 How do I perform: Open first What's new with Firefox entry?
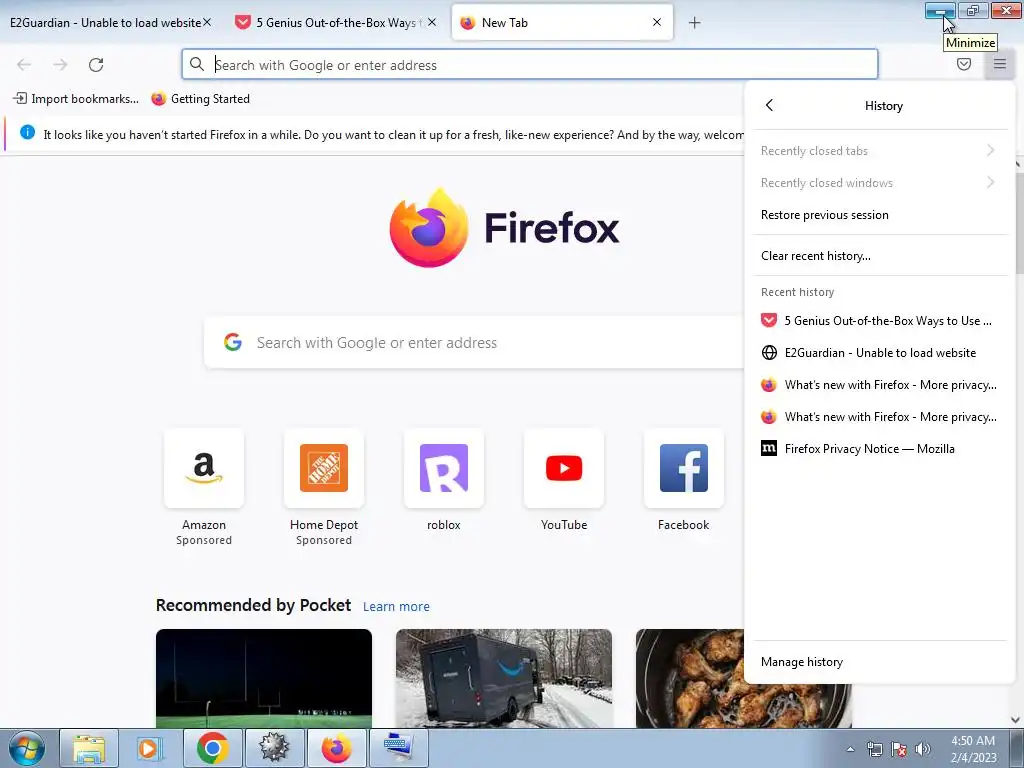pos(879,385)
